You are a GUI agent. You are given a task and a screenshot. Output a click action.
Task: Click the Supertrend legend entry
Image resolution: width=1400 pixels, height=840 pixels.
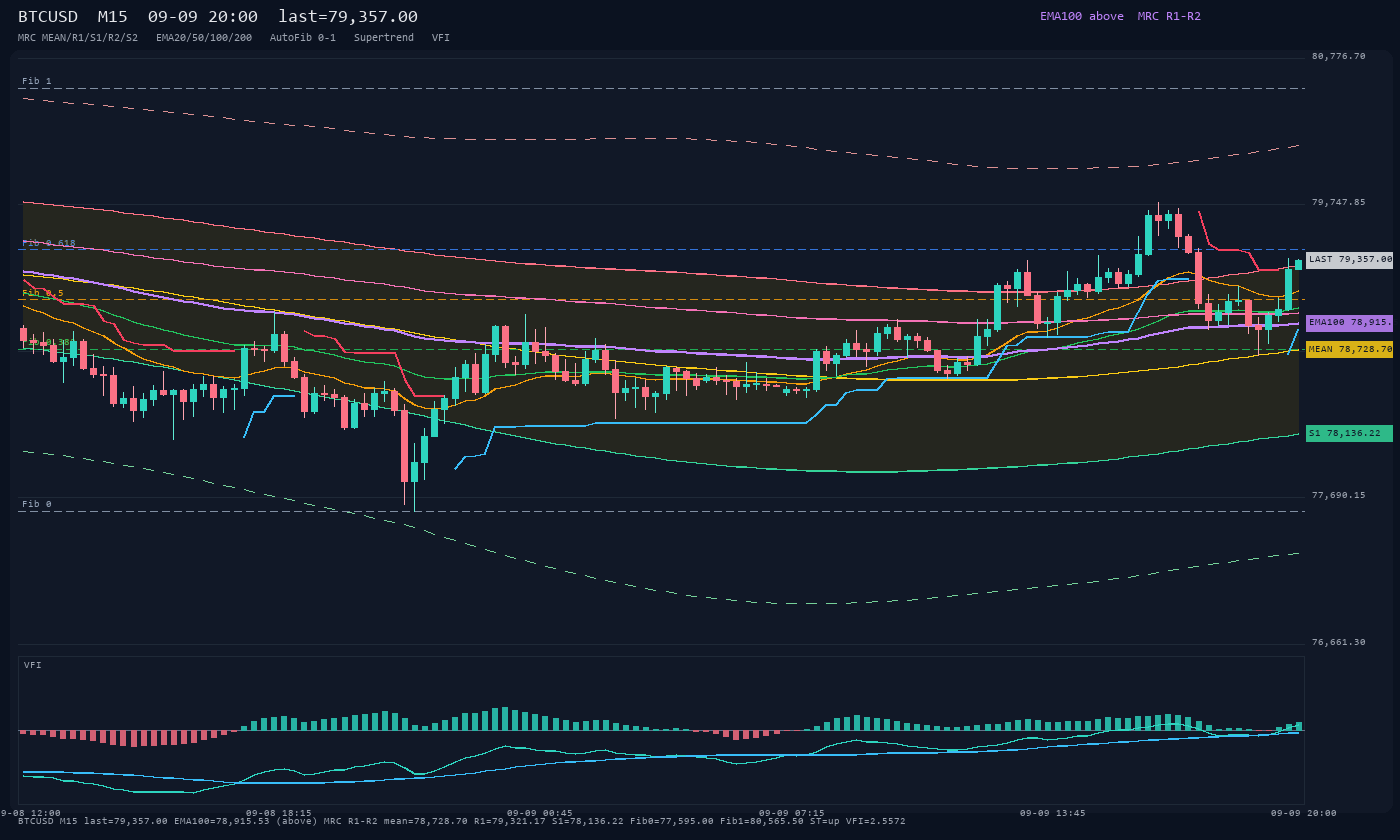point(384,37)
